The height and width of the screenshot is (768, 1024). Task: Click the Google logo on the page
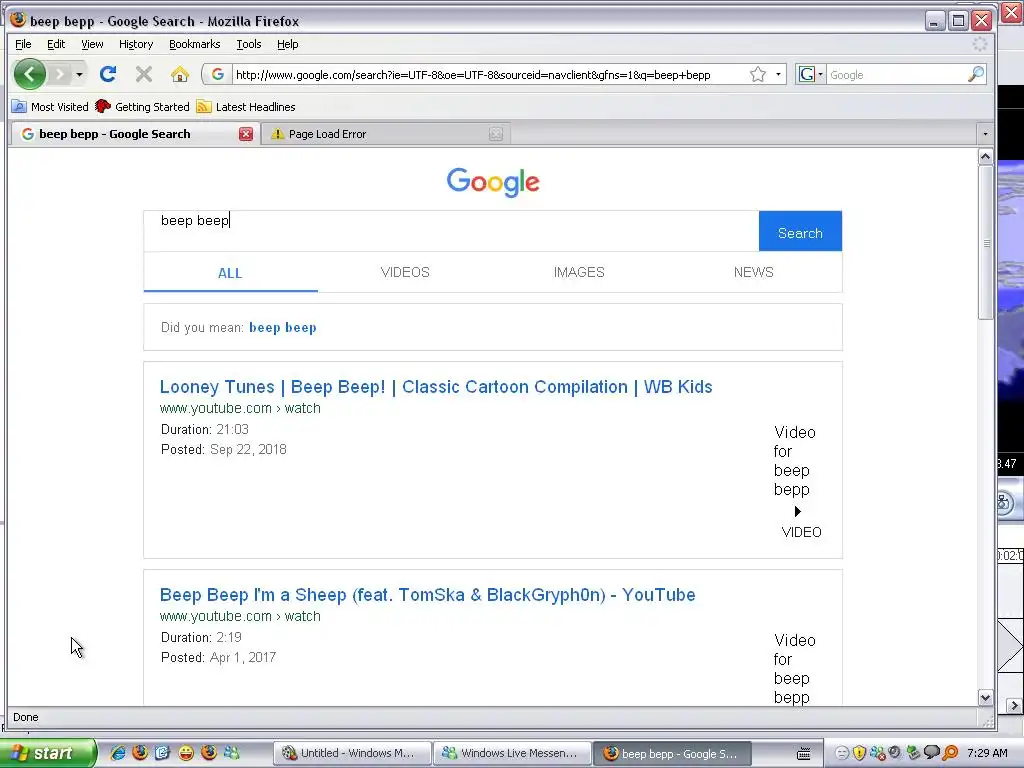493,182
